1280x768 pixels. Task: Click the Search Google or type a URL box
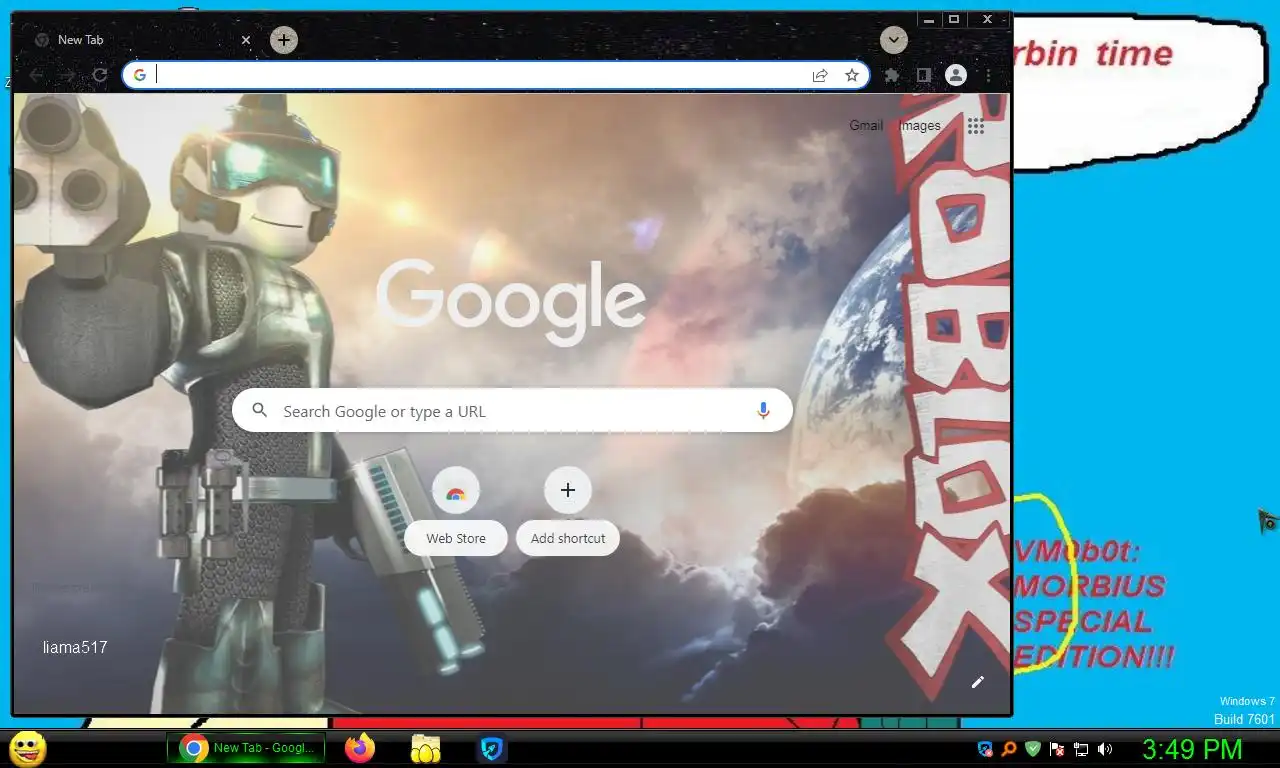[x=512, y=411]
